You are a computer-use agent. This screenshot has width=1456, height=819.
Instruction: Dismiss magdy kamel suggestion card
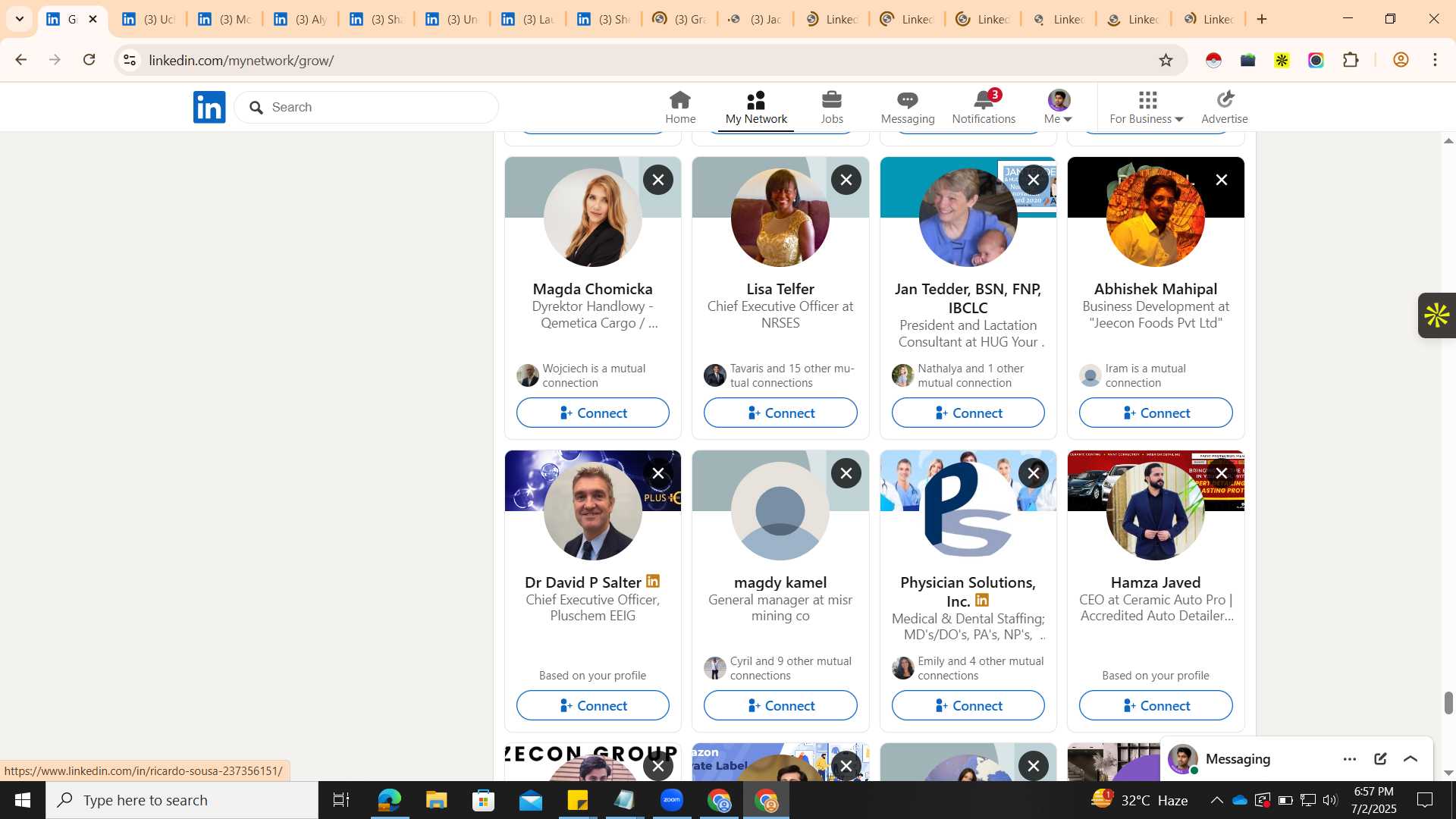coord(846,473)
